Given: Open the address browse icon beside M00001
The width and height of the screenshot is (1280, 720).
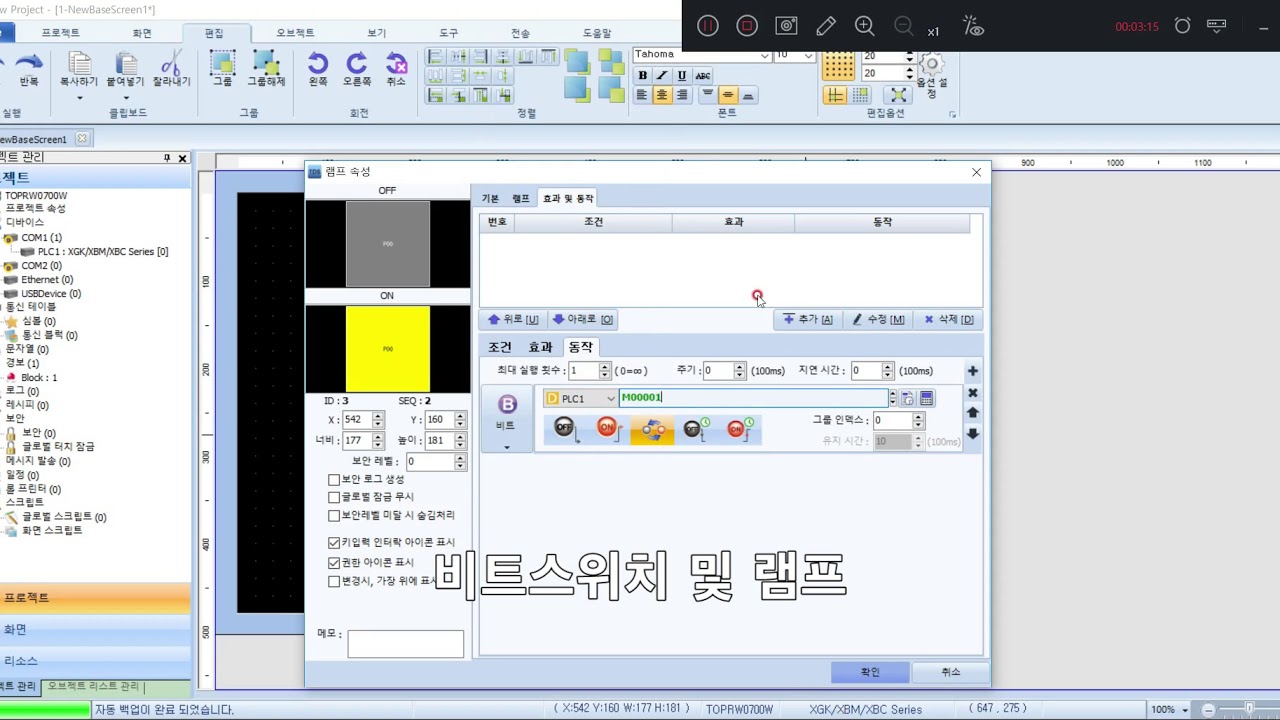Looking at the screenshot, I should (907, 398).
